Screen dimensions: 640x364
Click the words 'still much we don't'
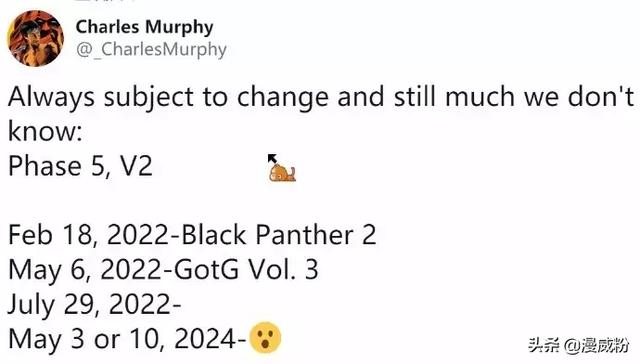point(513,97)
